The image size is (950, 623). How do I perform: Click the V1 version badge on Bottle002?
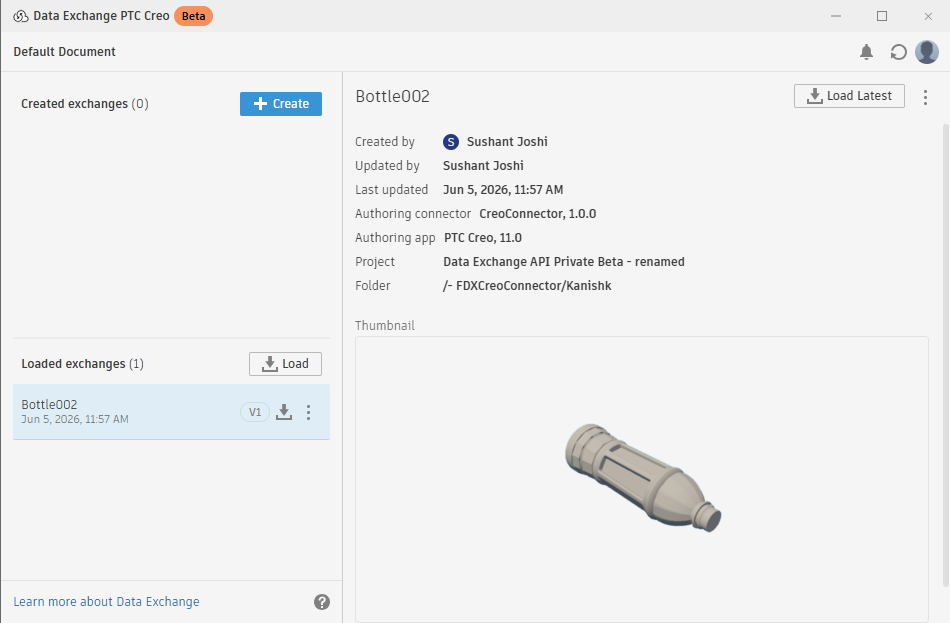pos(255,412)
